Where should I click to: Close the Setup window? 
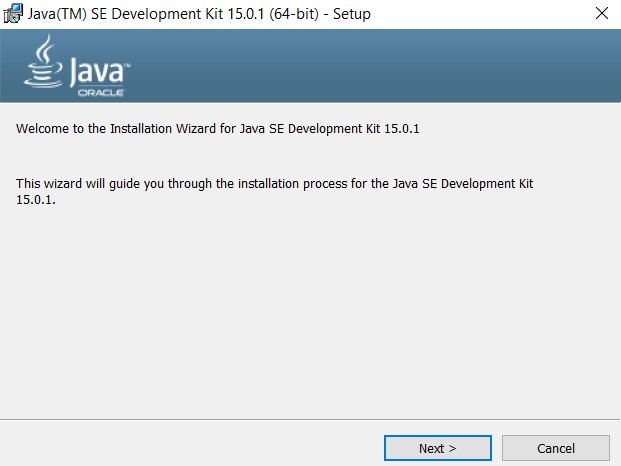tap(602, 13)
